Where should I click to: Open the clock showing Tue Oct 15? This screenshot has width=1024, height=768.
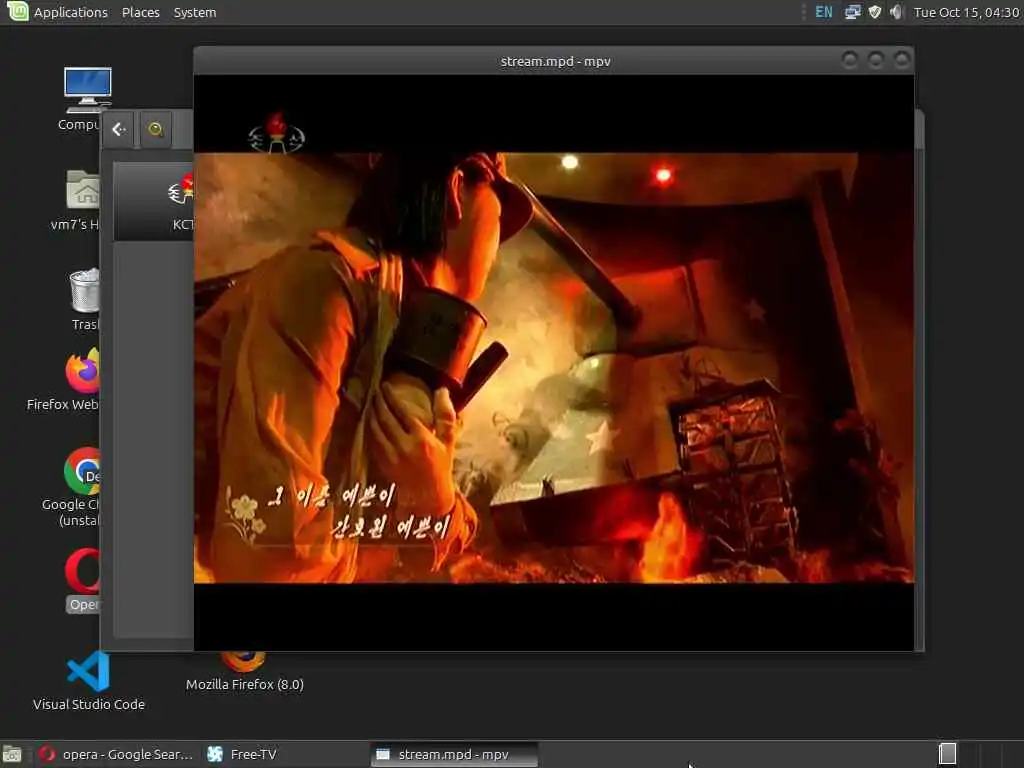coord(966,12)
